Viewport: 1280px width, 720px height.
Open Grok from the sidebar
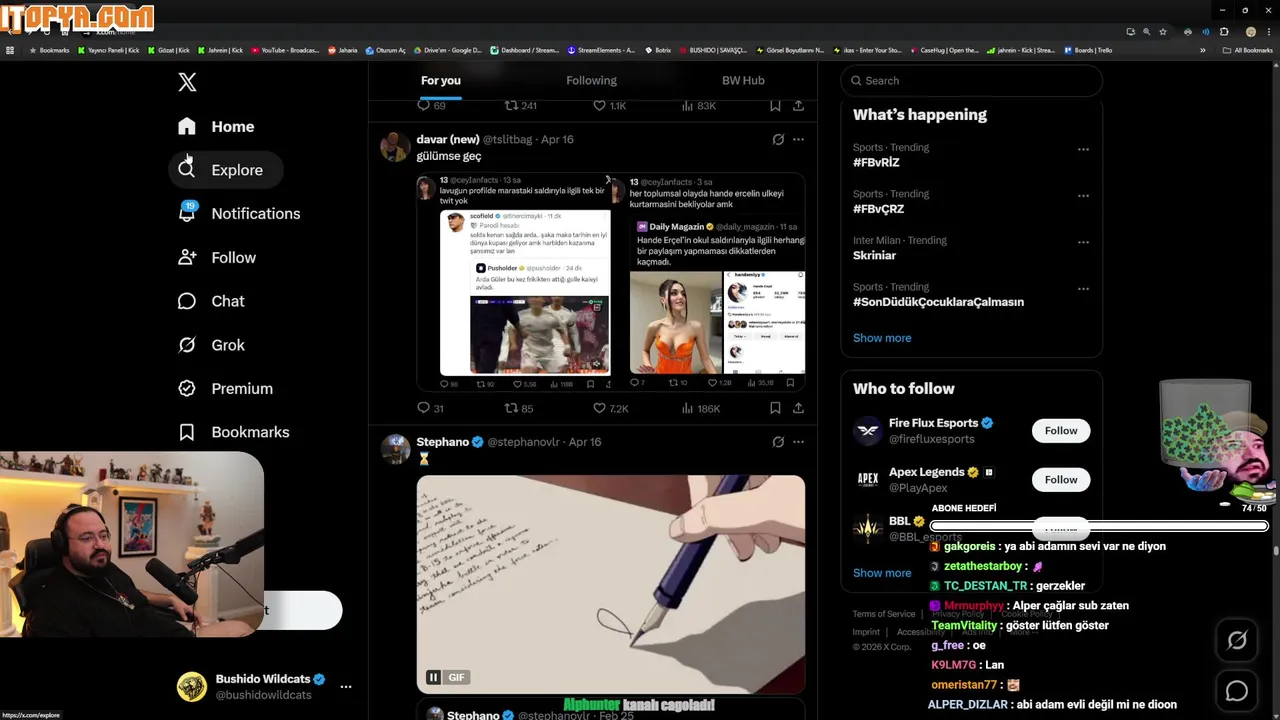(211, 345)
